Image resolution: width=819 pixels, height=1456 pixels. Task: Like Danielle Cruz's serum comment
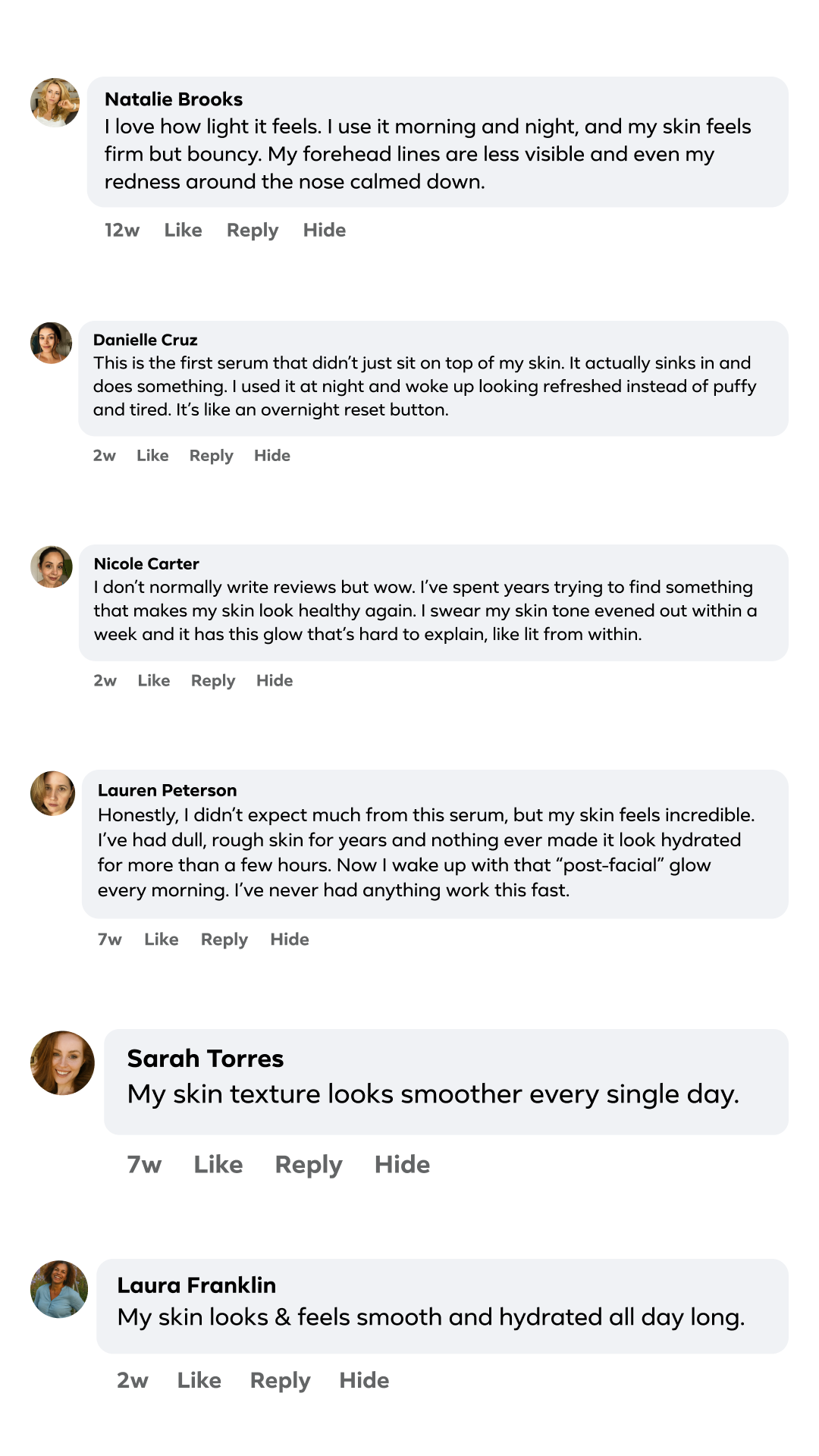coord(152,456)
